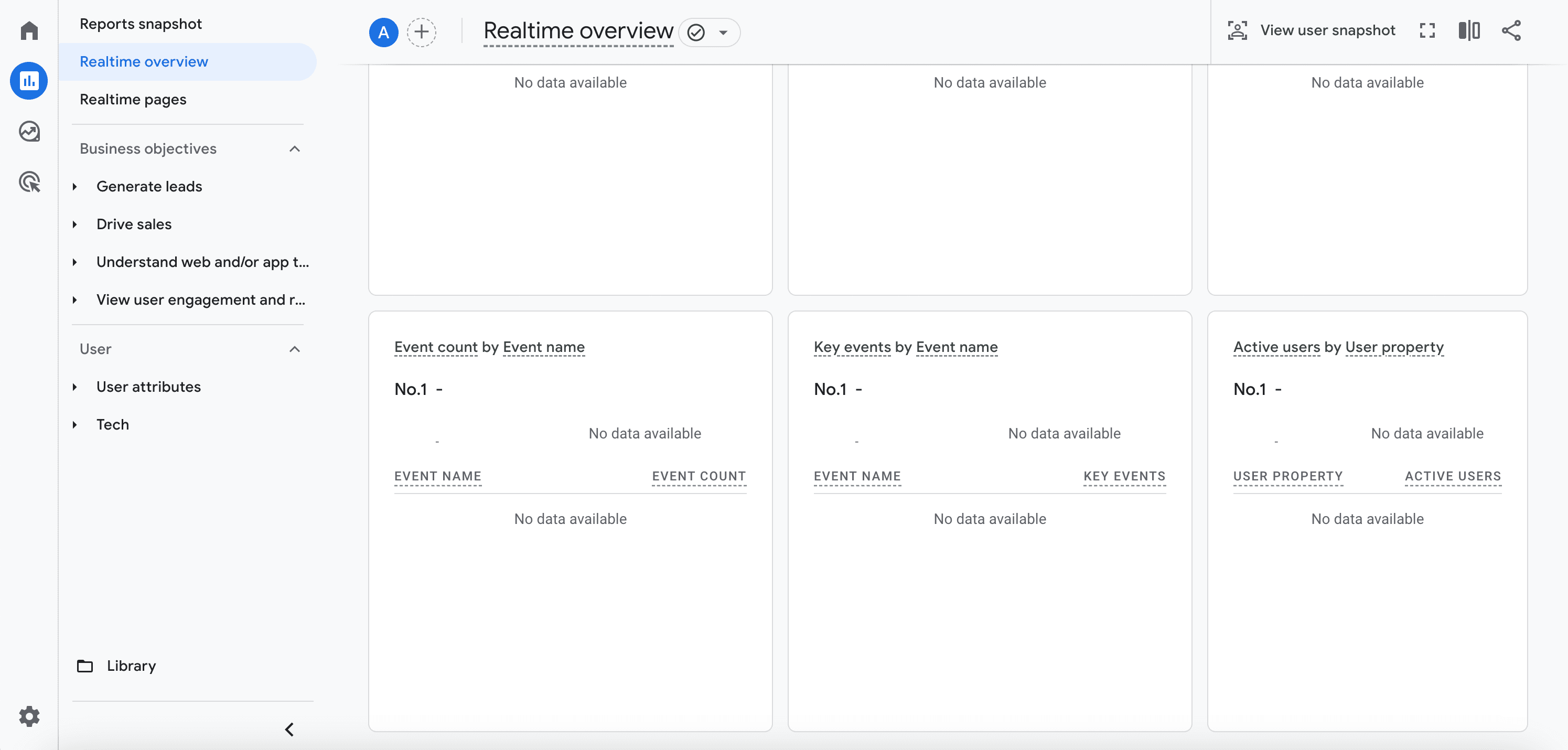Image resolution: width=1568 pixels, height=750 pixels.
Task: Click the add comparison plus icon
Action: [421, 31]
